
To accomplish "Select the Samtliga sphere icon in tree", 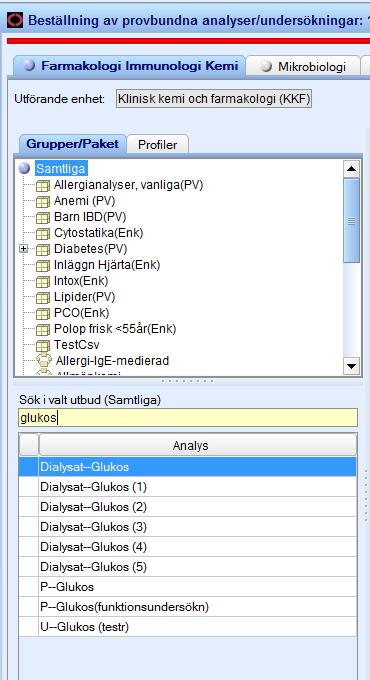I will click(x=24, y=168).
